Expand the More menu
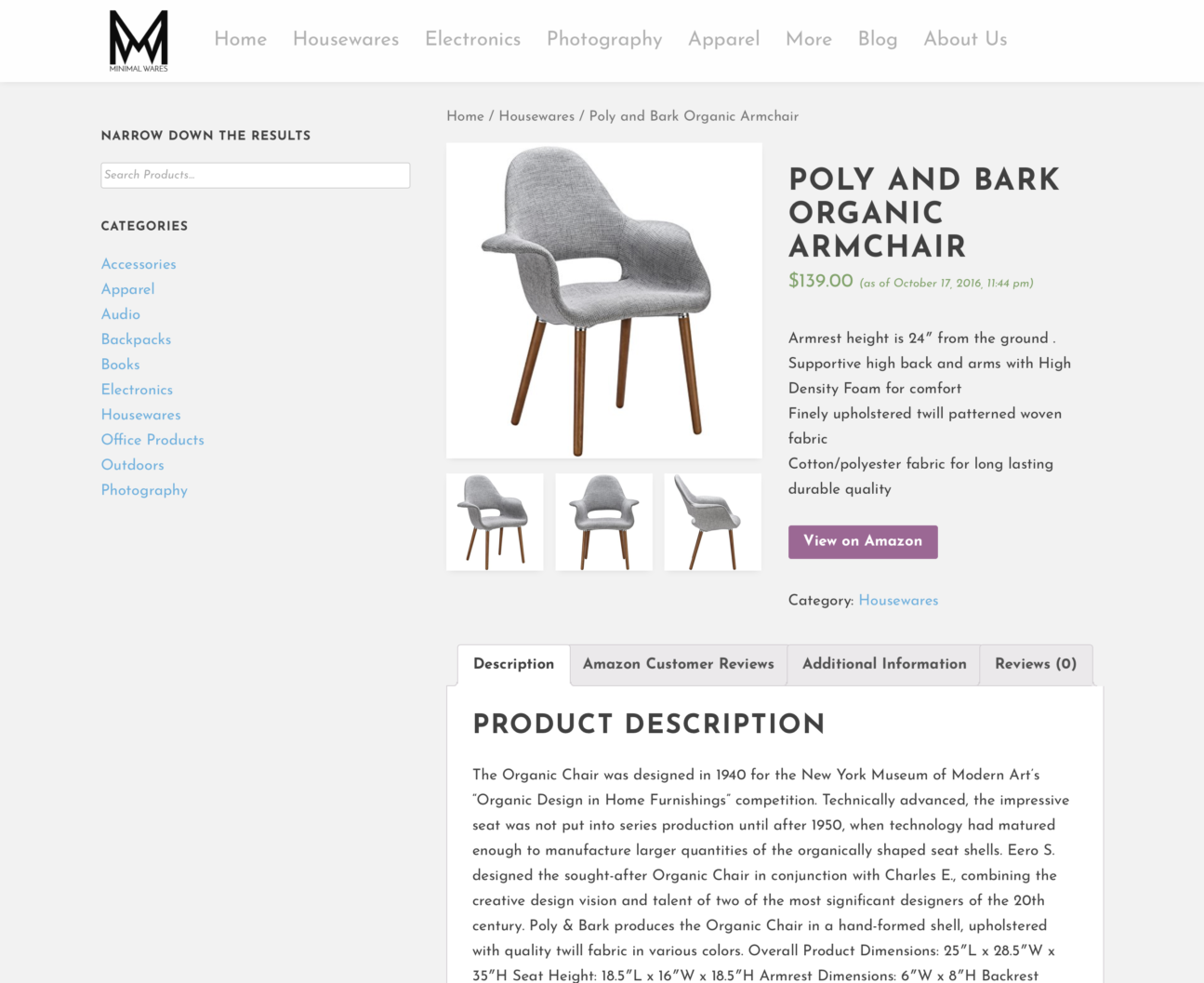The width and height of the screenshot is (1204, 983). 809,39
